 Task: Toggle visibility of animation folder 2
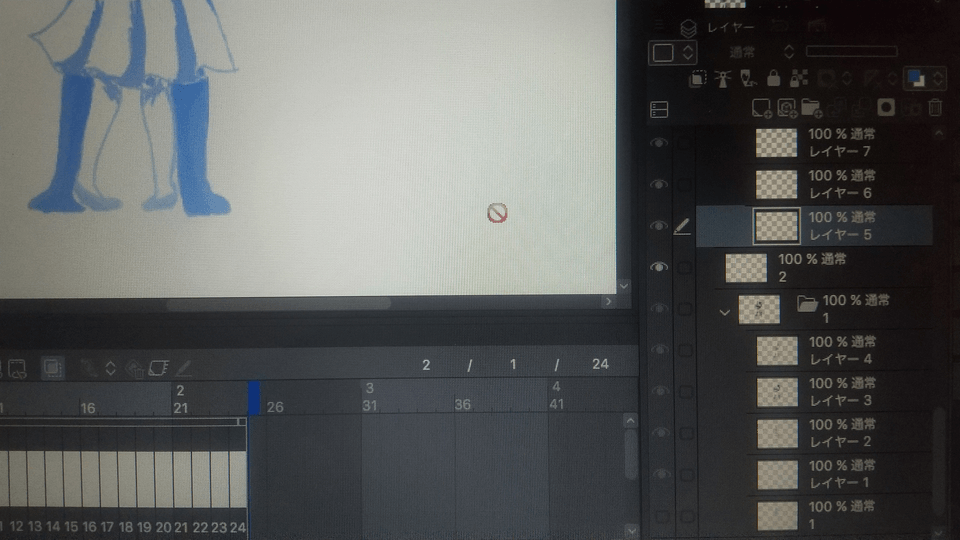(x=659, y=267)
